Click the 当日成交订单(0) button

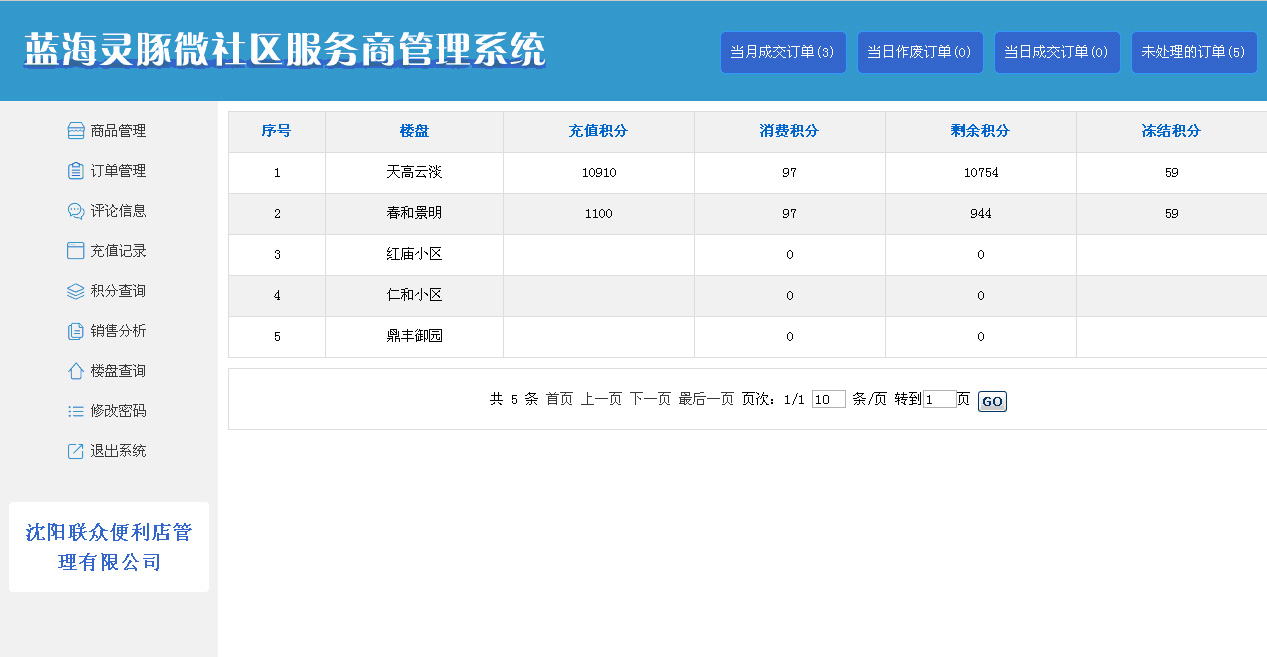point(1057,52)
